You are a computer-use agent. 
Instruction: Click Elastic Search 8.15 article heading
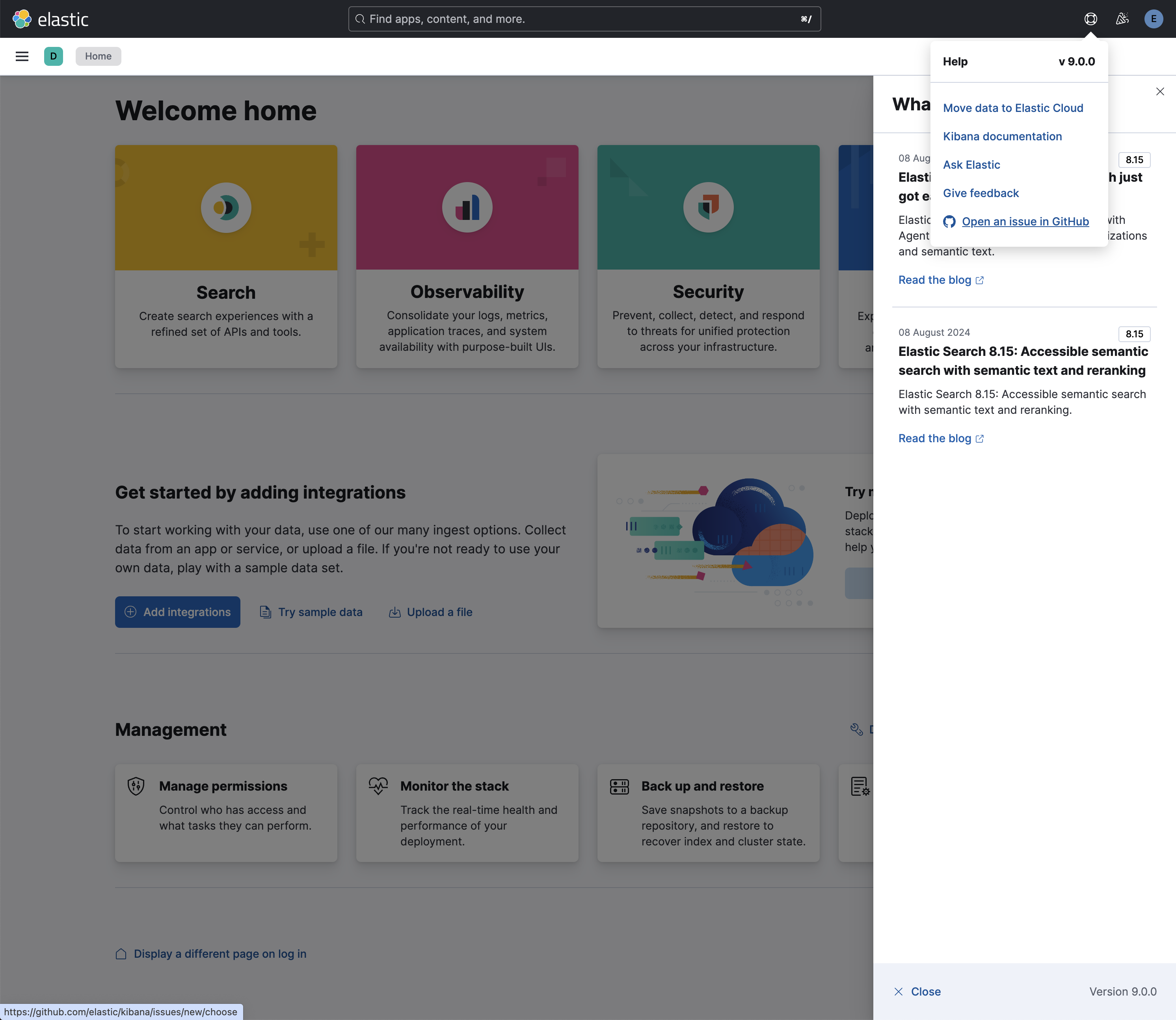pyautogui.click(x=1023, y=361)
